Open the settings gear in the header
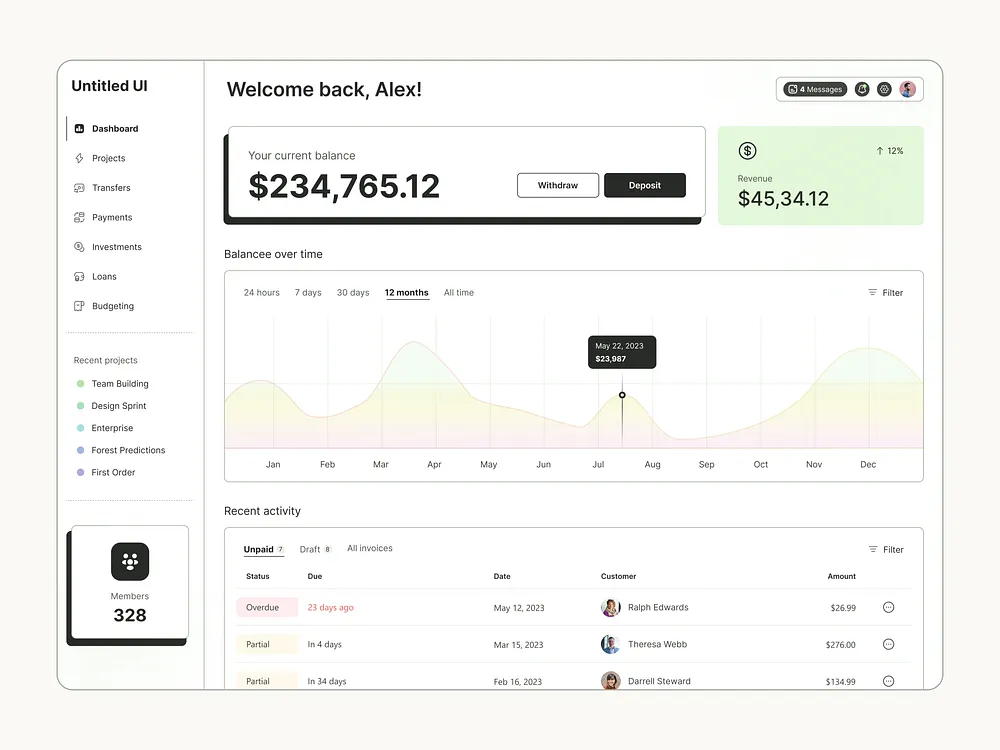 (x=884, y=89)
